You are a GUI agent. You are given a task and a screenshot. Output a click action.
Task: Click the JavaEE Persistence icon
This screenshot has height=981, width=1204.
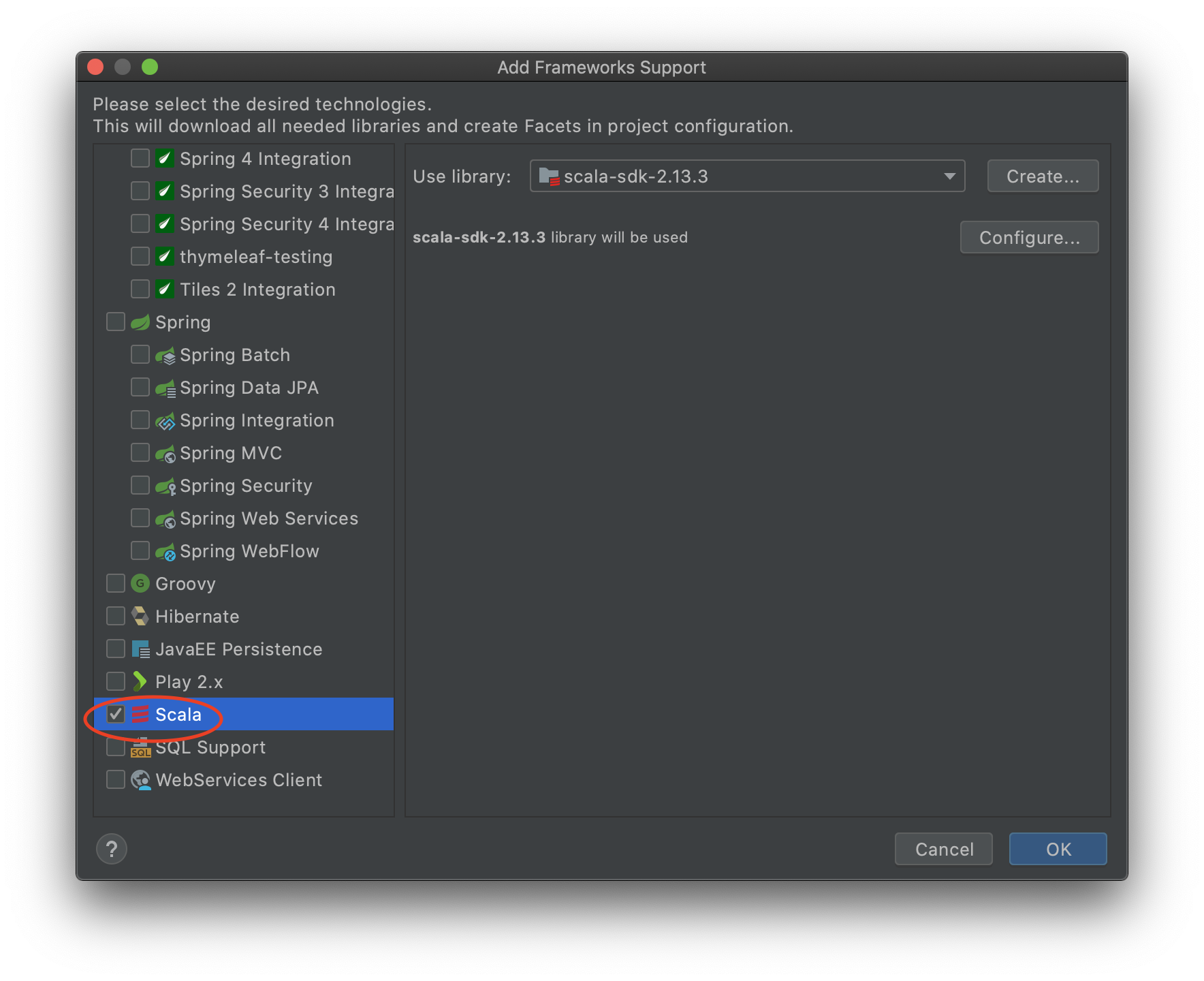pyautogui.click(x=140, y=649)
